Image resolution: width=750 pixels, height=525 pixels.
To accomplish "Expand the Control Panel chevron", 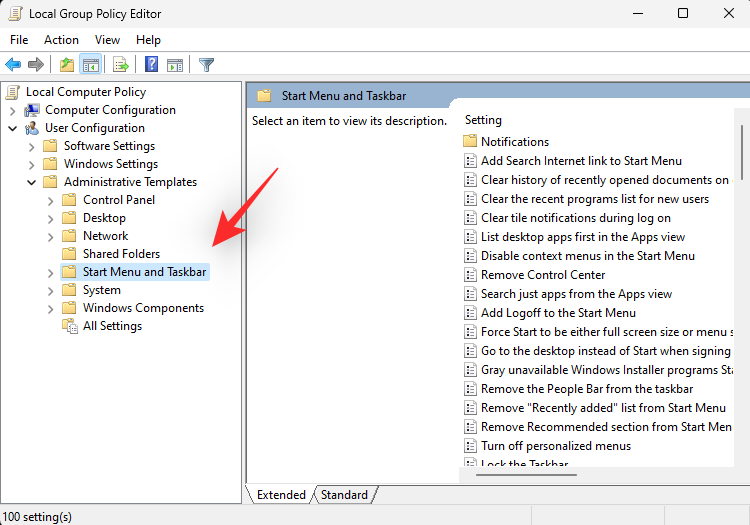I will coord(51,201).
